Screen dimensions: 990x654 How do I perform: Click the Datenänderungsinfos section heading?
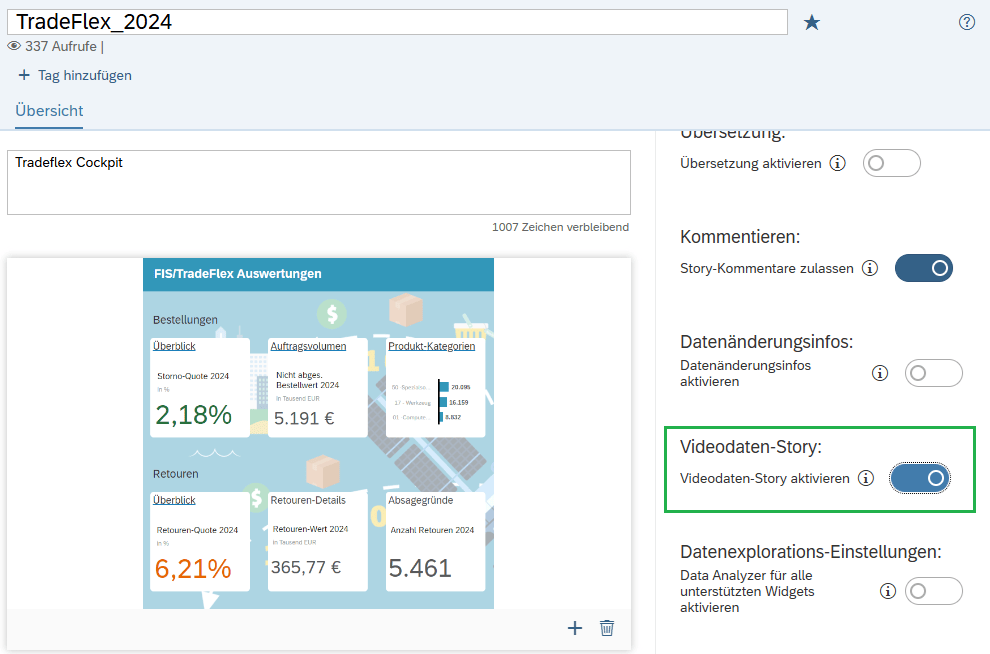[766, 342]
